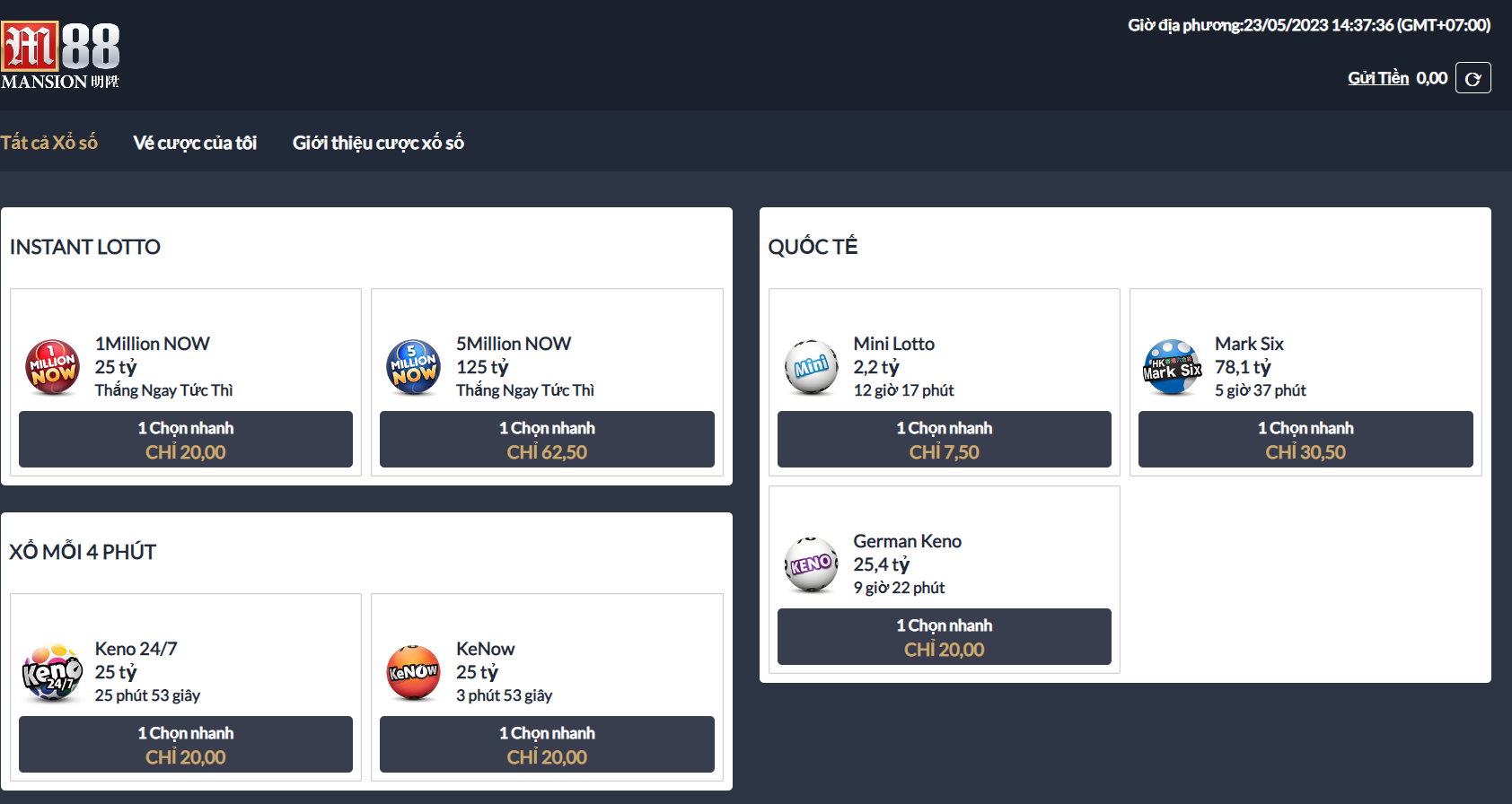Click the 3 phút 53 giây countdown
The image size is (1512, 804).
click(x=505, y=695)
